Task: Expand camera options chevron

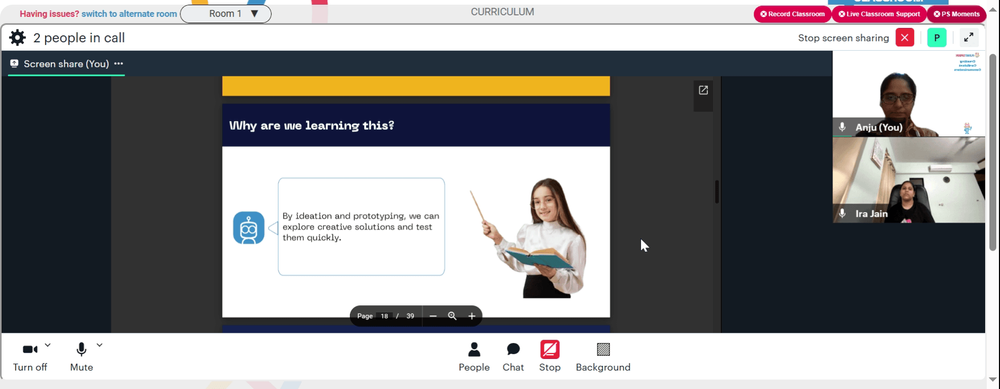Action: 48,346
